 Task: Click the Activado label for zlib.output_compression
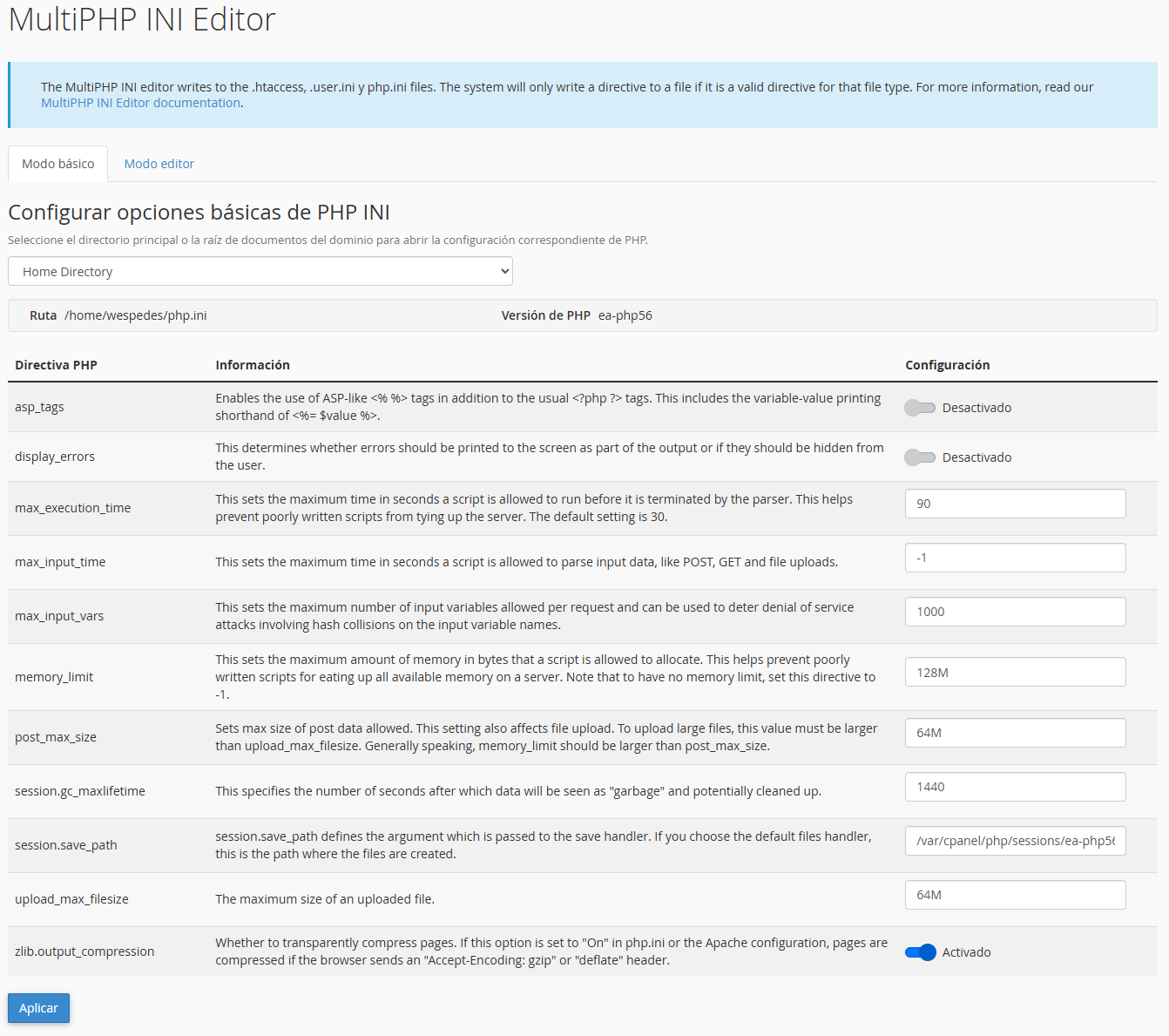pyautogui.click(x=966, y=952)
